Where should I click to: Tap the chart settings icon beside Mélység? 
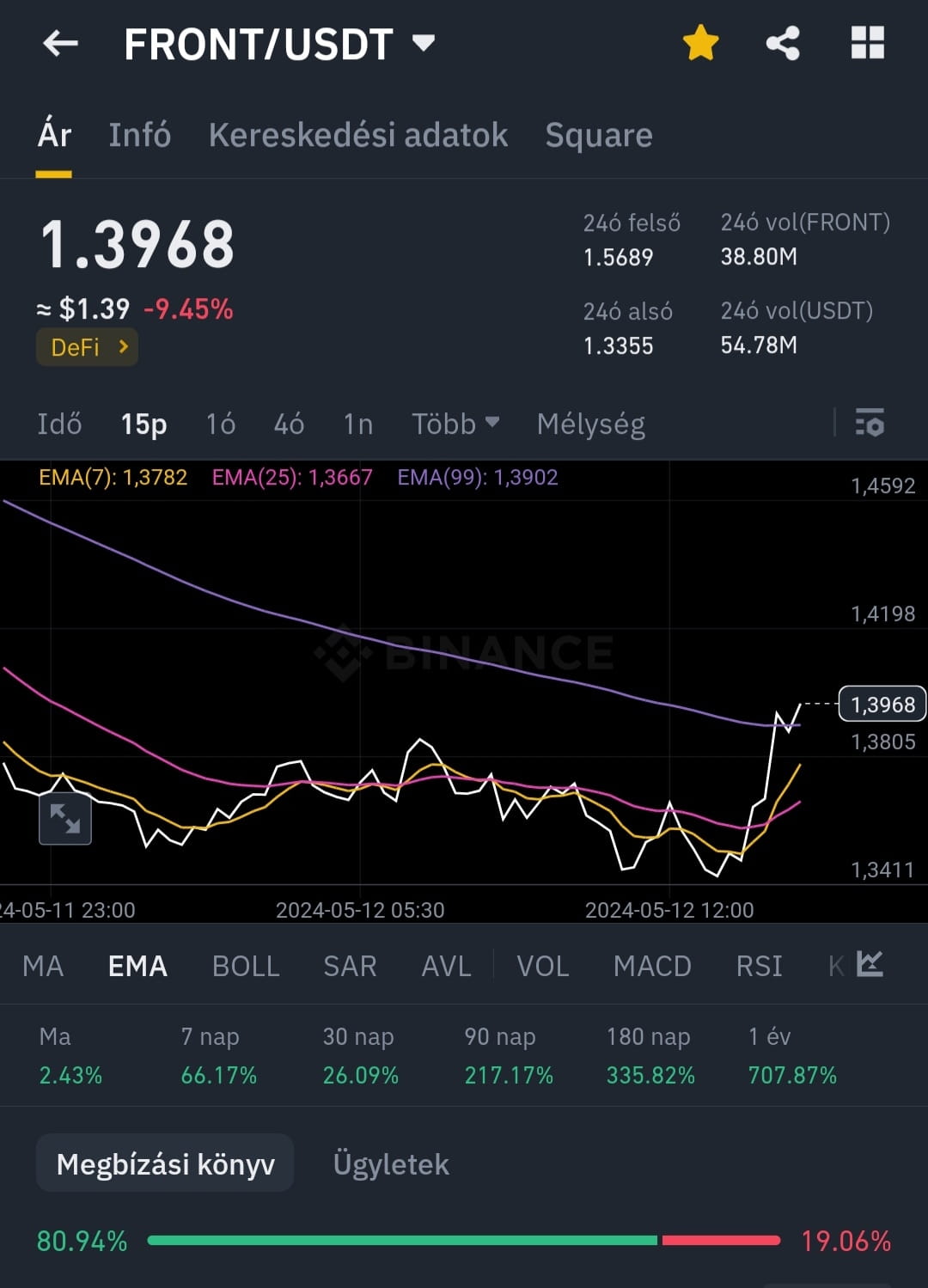click(870, 424)
